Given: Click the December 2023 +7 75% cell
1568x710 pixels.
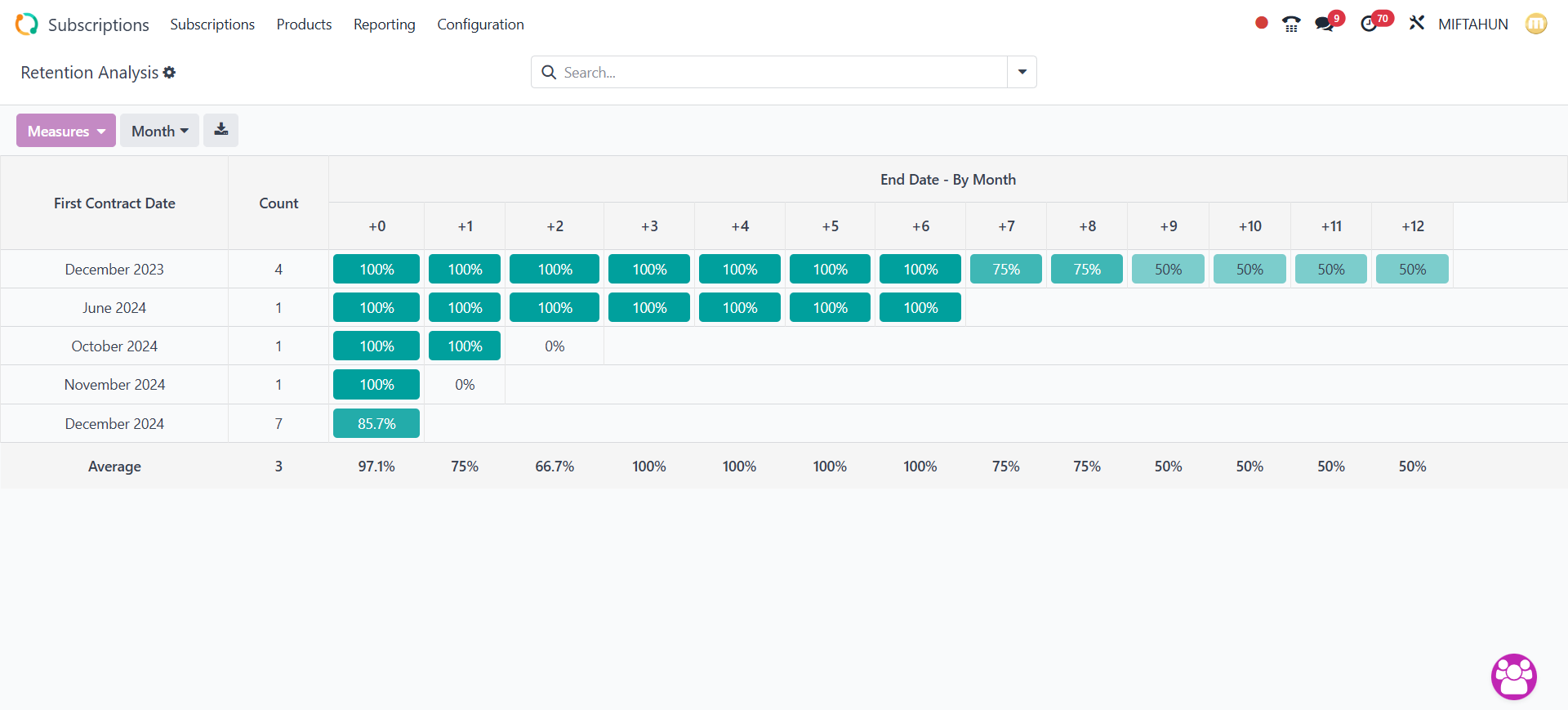Looking at the screenshot, I should [x=1005, y=269].
